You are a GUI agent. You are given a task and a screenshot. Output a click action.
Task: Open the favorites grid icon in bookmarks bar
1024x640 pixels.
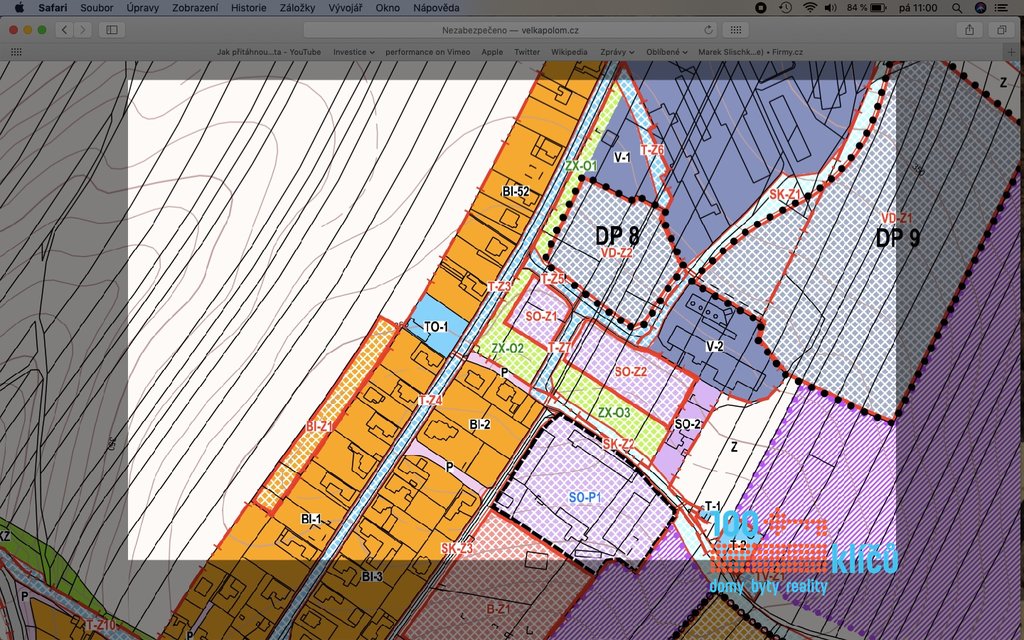(x=16, y=52)
